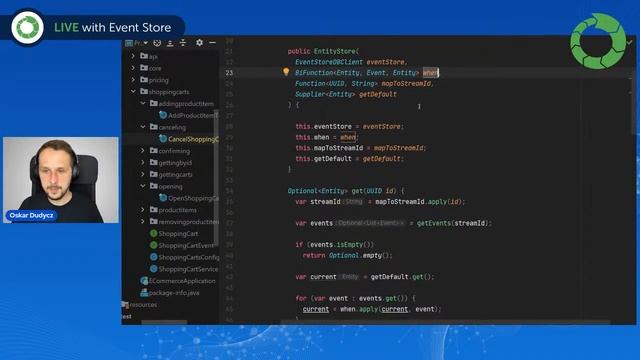
Task: Click the ShoppingCart interface icon
Action: click(x=153, y=233)
